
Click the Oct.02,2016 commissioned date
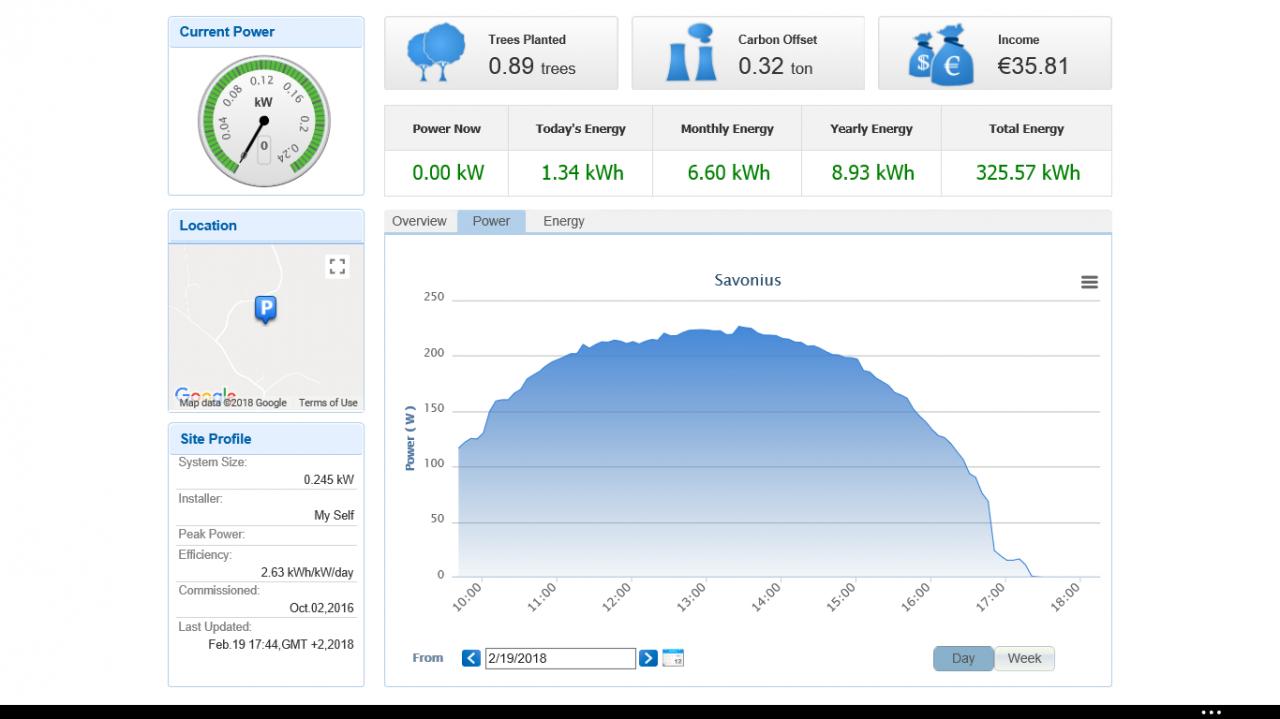coord(322,607)
